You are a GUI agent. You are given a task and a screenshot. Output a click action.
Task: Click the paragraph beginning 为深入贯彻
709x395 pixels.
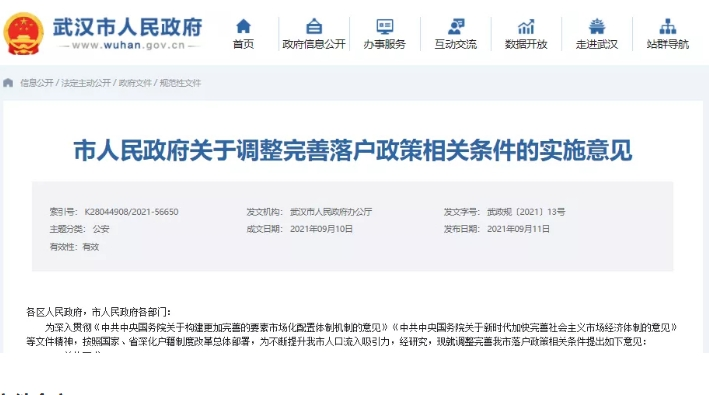pyautogui.click(x=351, y=334)
